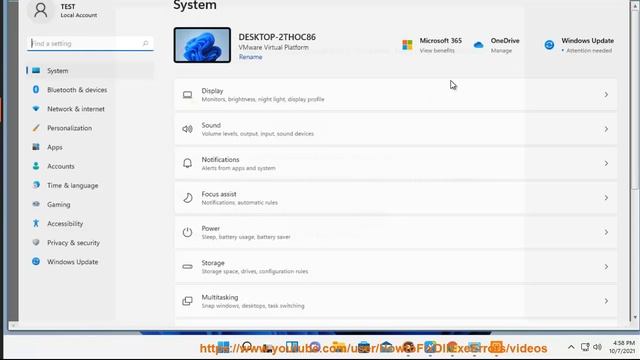Select Accessibility in the sidebar
This screenshot has width=640, height=360.
tap(90, 224)
